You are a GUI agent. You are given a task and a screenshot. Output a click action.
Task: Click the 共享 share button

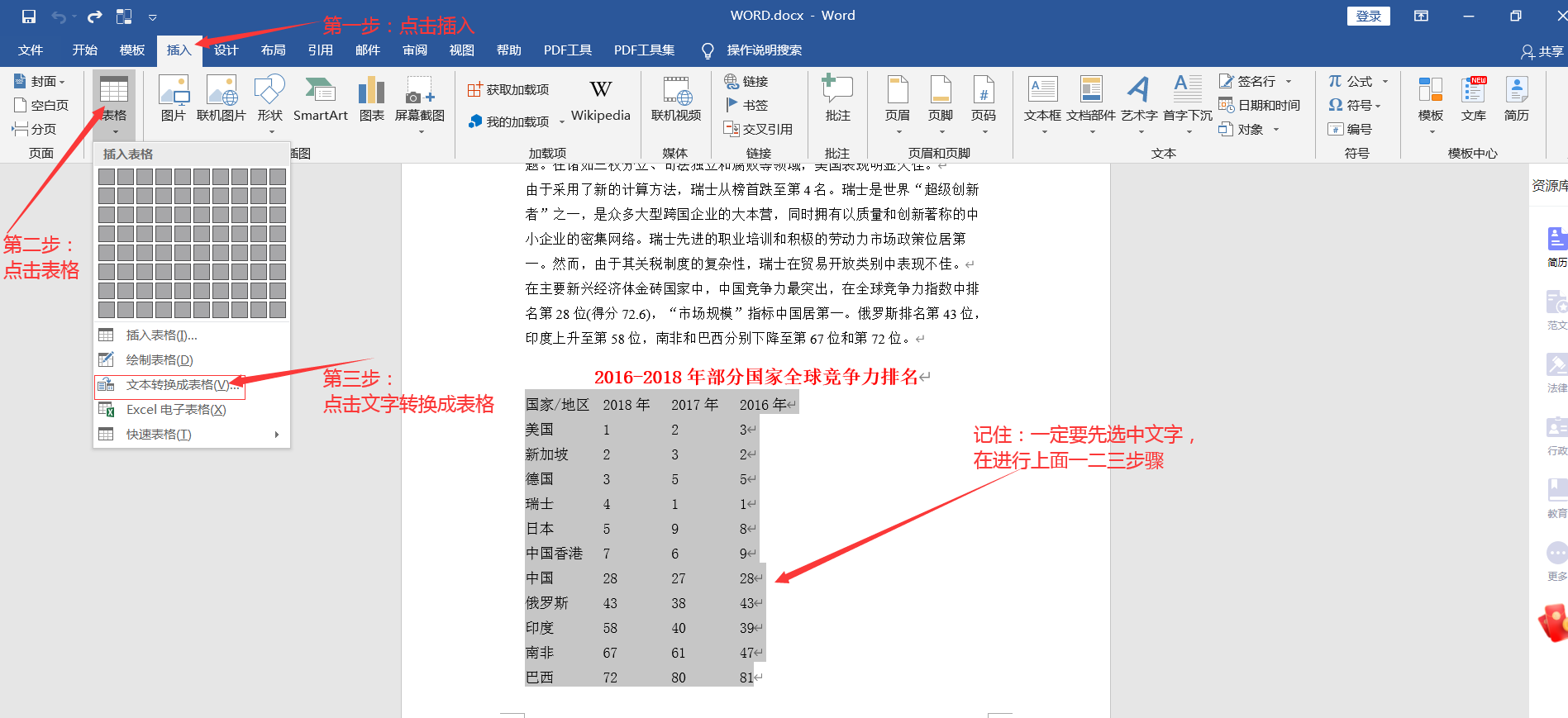tap(1542, 51)
